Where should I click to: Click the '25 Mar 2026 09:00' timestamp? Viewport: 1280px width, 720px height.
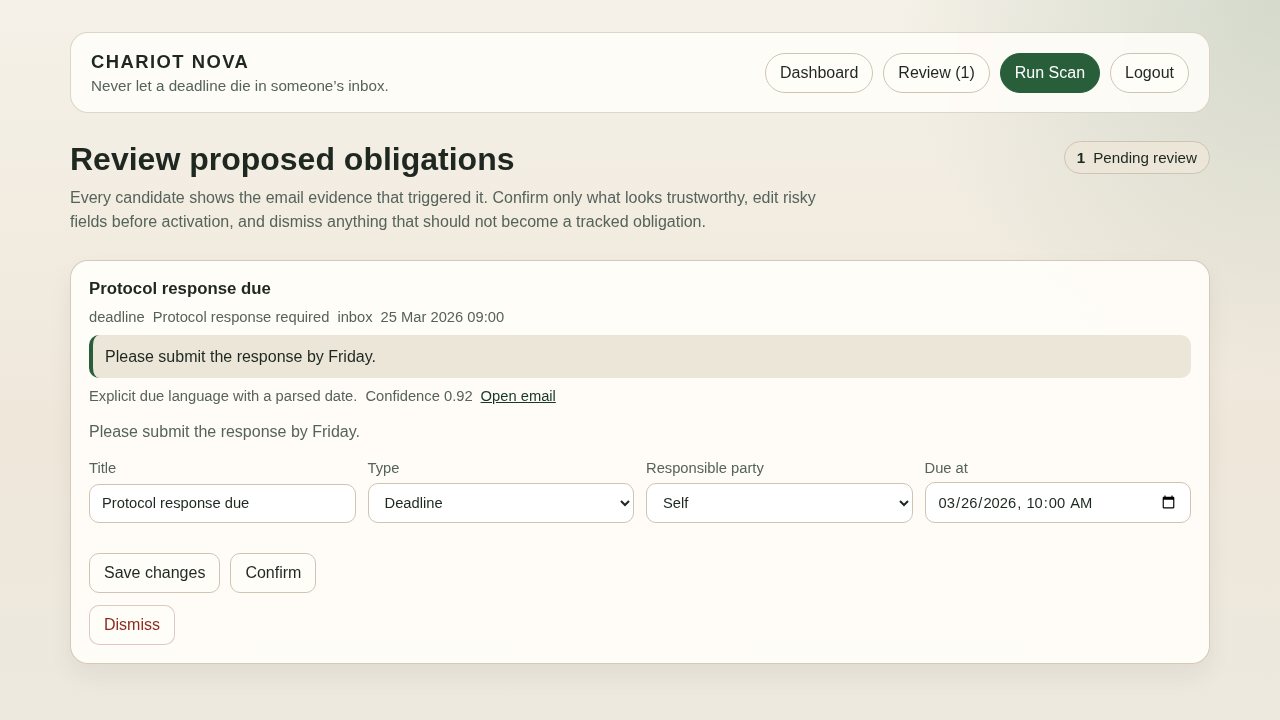[x=442, y=317]
